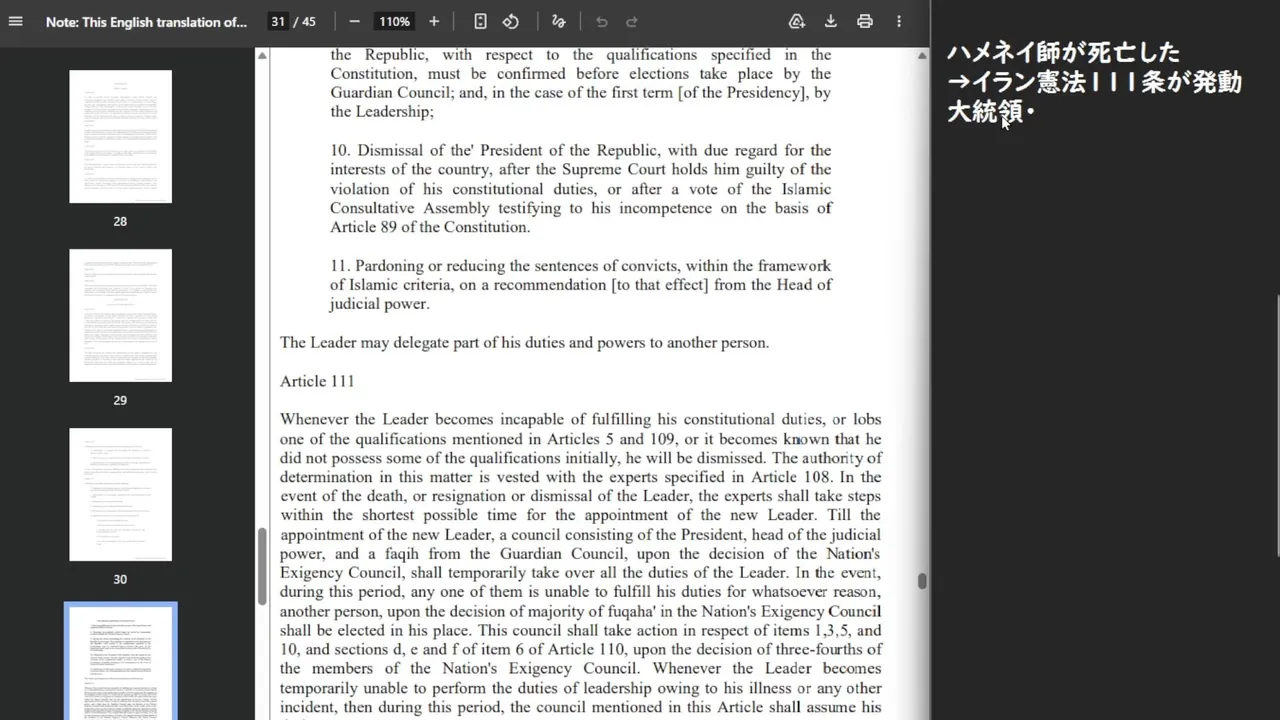The height and width of the screenshot is (720, 1280).
Task: Click the thumbnail label '28'
Action: pos(120,221)
